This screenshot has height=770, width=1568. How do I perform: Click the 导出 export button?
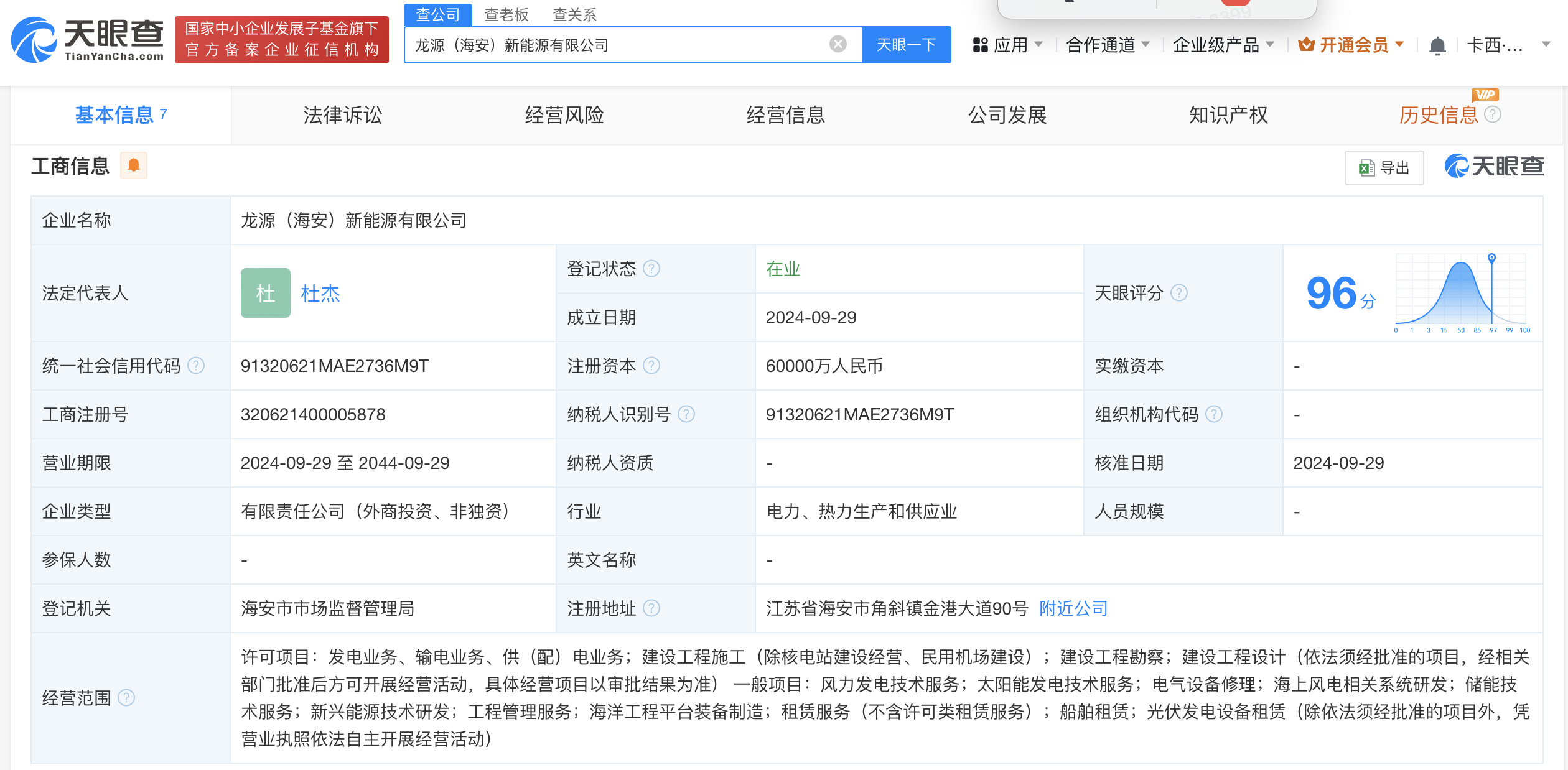tap(1384, 168)
